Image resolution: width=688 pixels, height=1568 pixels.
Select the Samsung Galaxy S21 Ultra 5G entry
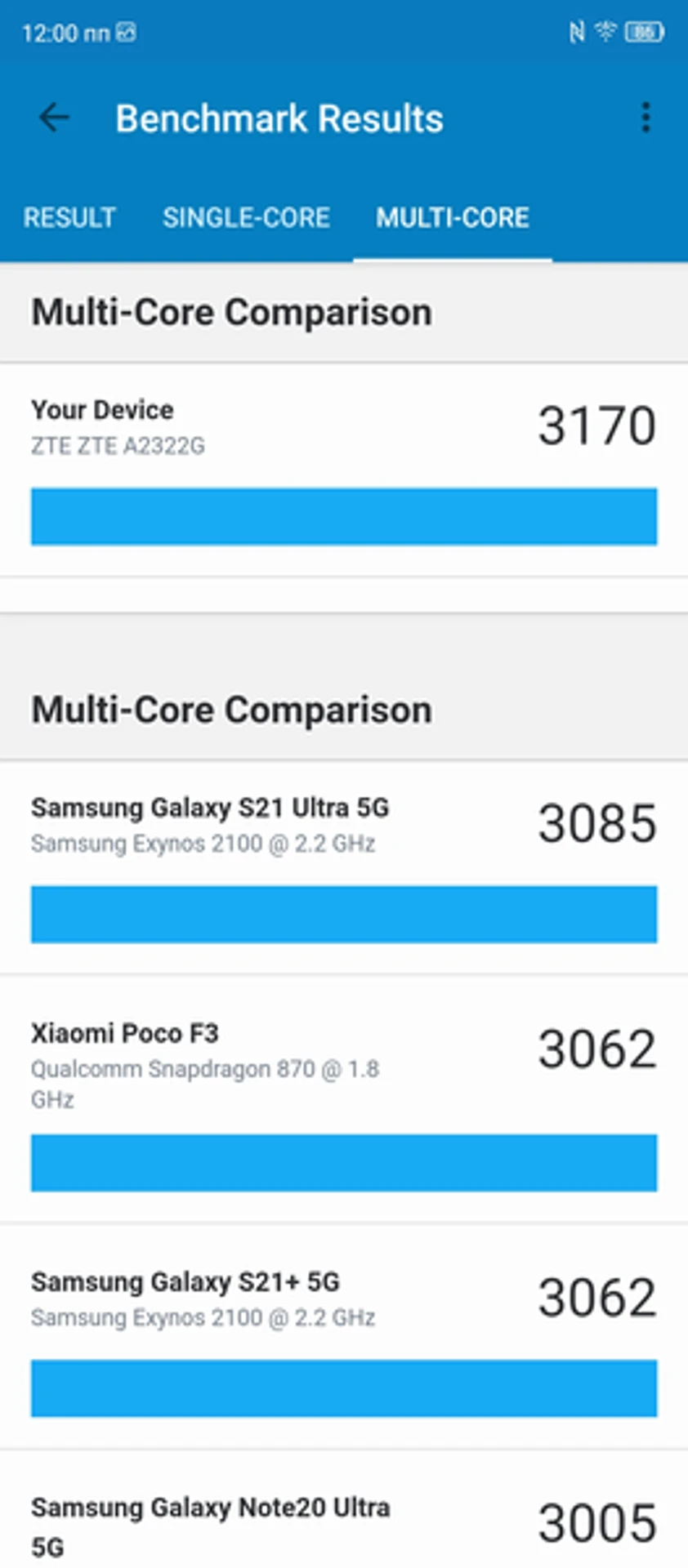(x=344, y=867)
